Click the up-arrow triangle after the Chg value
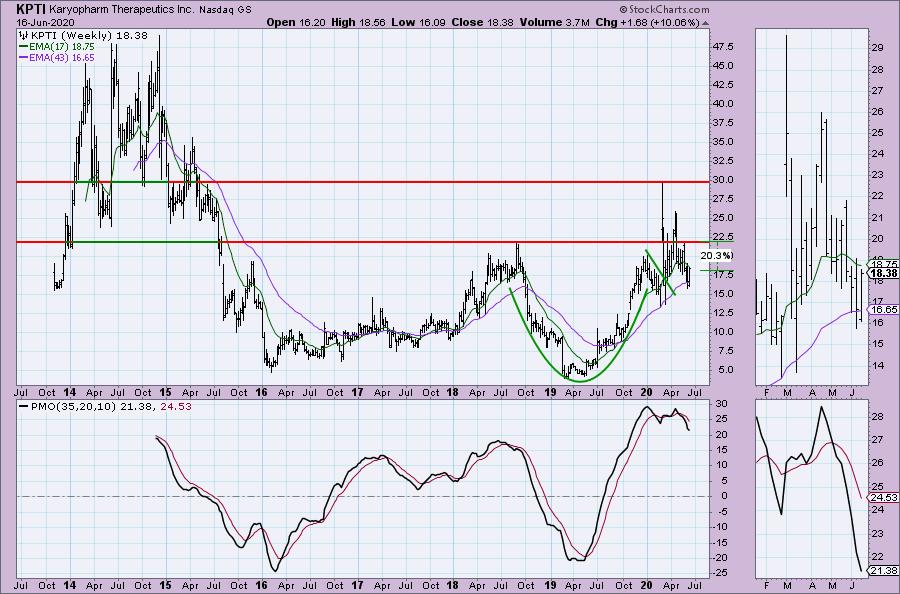The width and height of the screenshot is (900, 594). point(705,23)
